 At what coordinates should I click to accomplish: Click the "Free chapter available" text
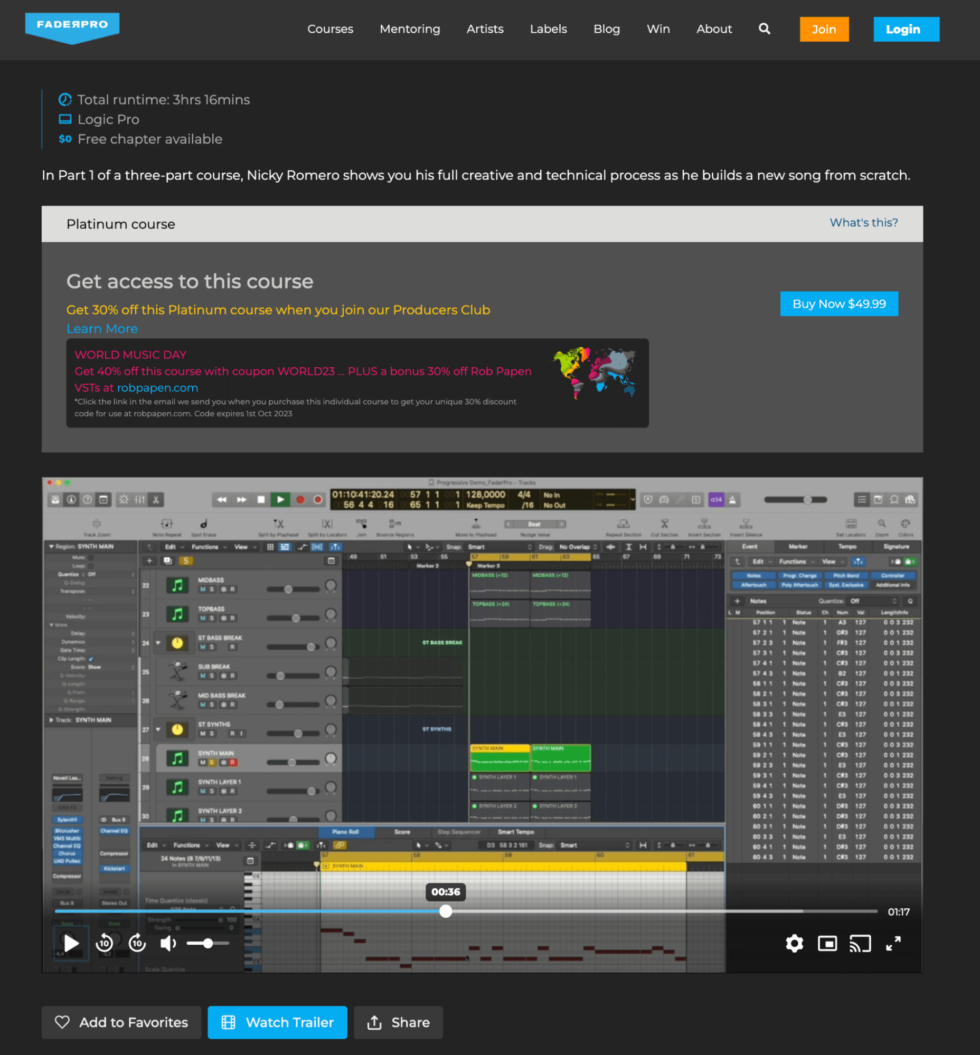tap(150, 139)
